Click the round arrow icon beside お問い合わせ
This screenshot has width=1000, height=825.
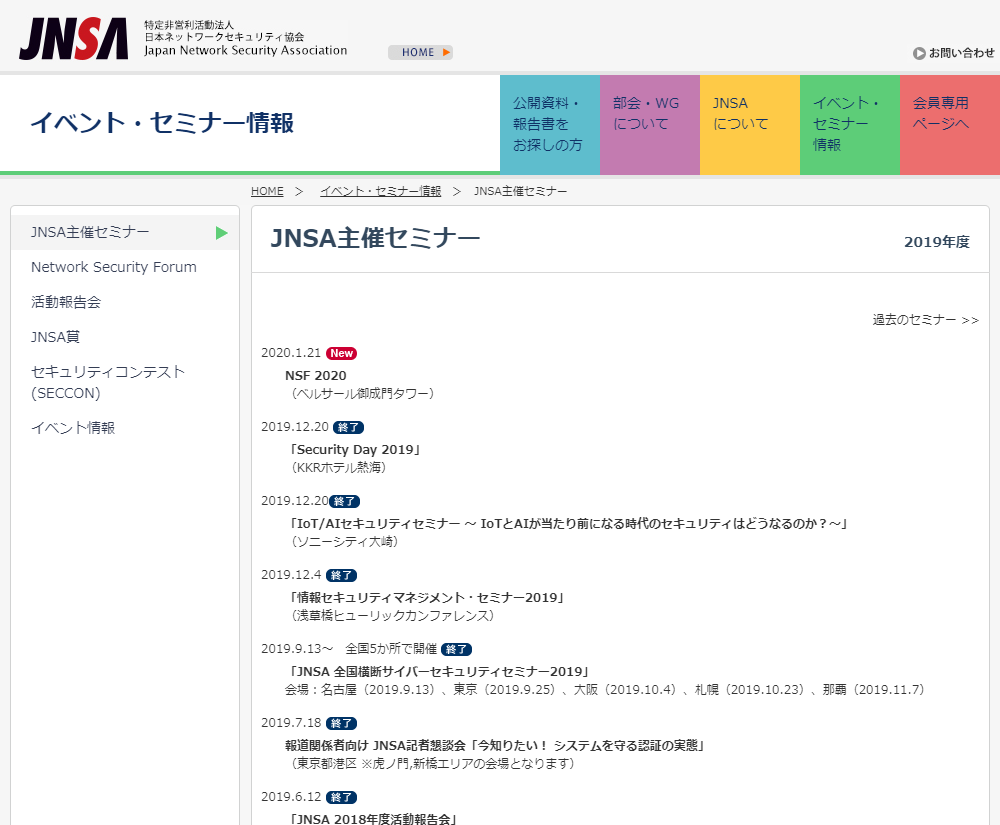click(919, 53)
